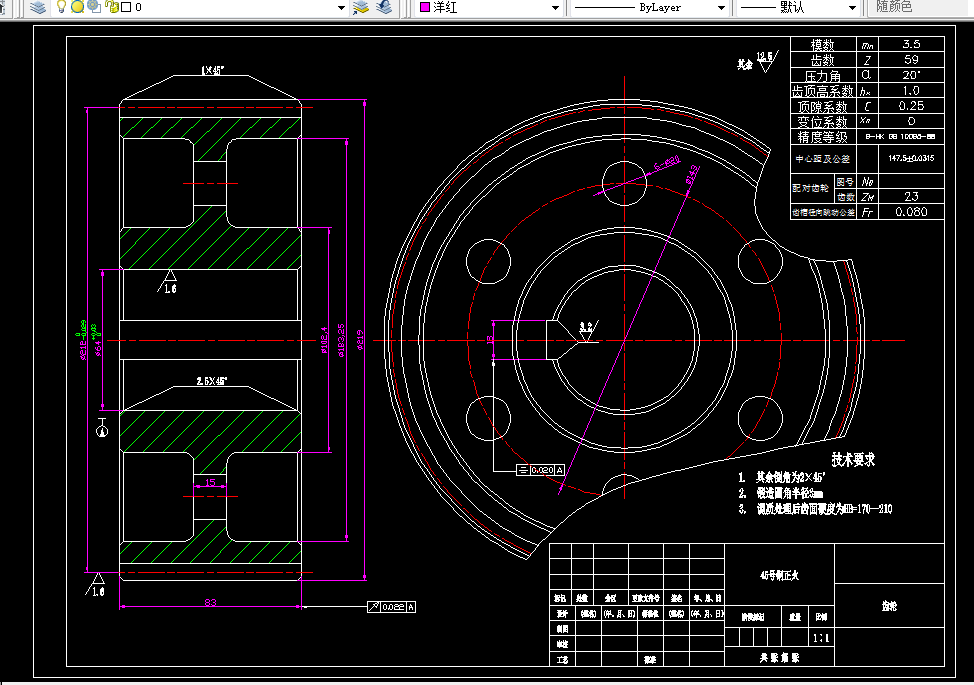
Task: Select the 1.6 roughness symbol at bore
Action: point(168,283)
